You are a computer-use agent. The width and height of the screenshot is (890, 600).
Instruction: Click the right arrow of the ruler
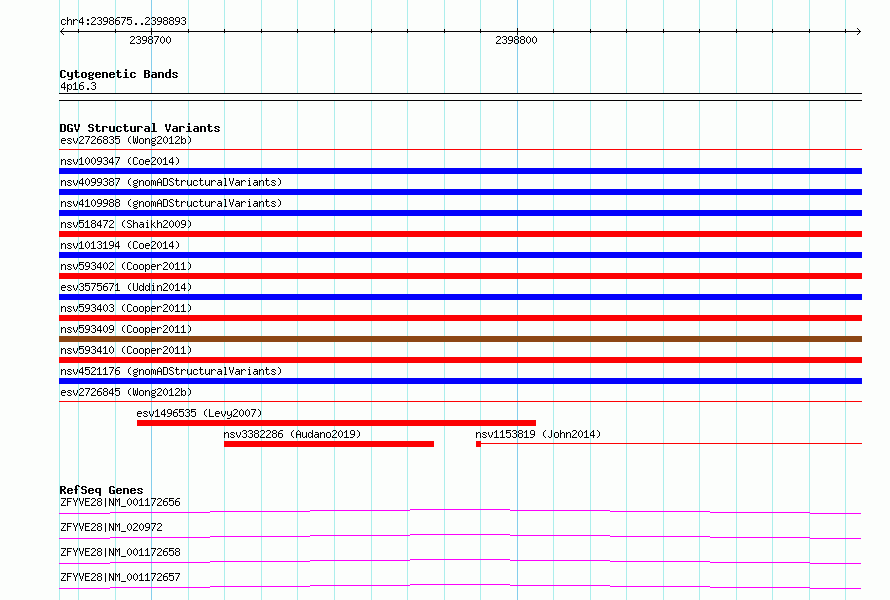pyautogui.click(x=858, y=31)
